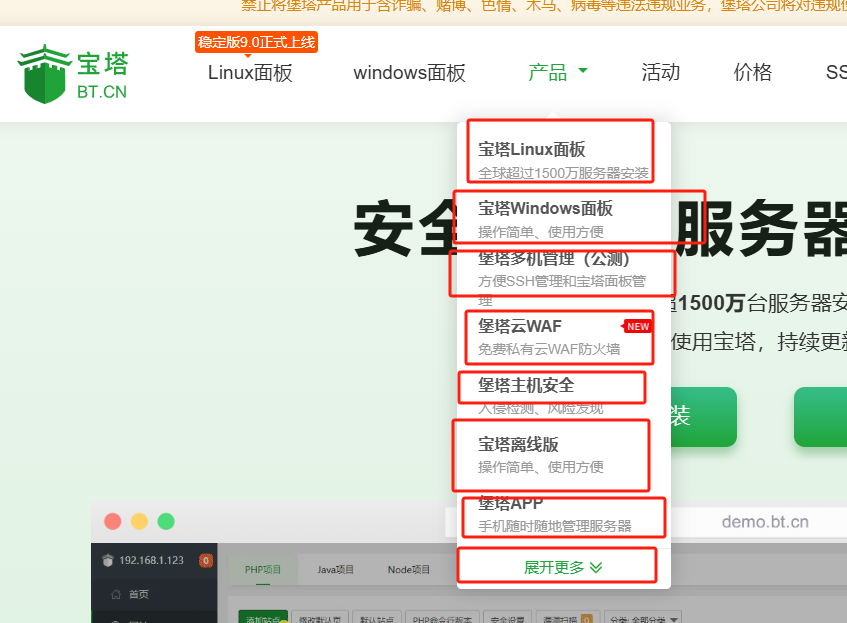This screenshot has width=847, height=623.
Task: Click the 默认站点 button in the demo panel
Action: (377, 618)
